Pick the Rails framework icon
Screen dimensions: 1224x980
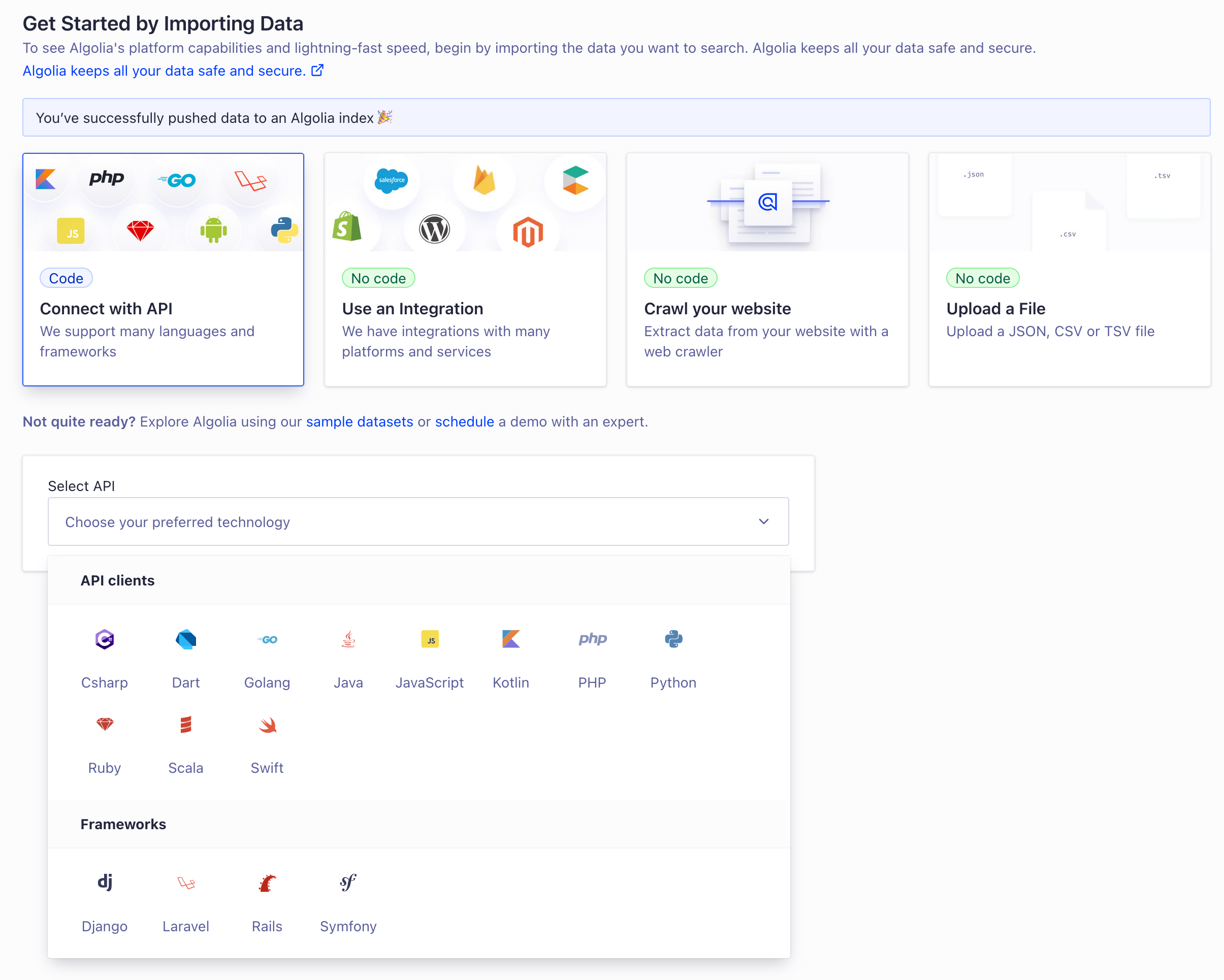[x=267, y=884]
